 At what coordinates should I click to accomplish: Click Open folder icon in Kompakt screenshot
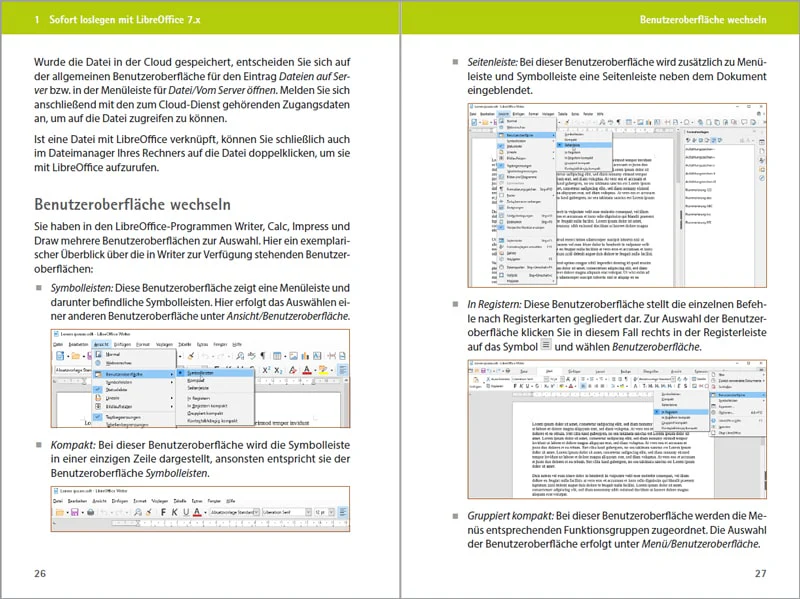(60, 512)
